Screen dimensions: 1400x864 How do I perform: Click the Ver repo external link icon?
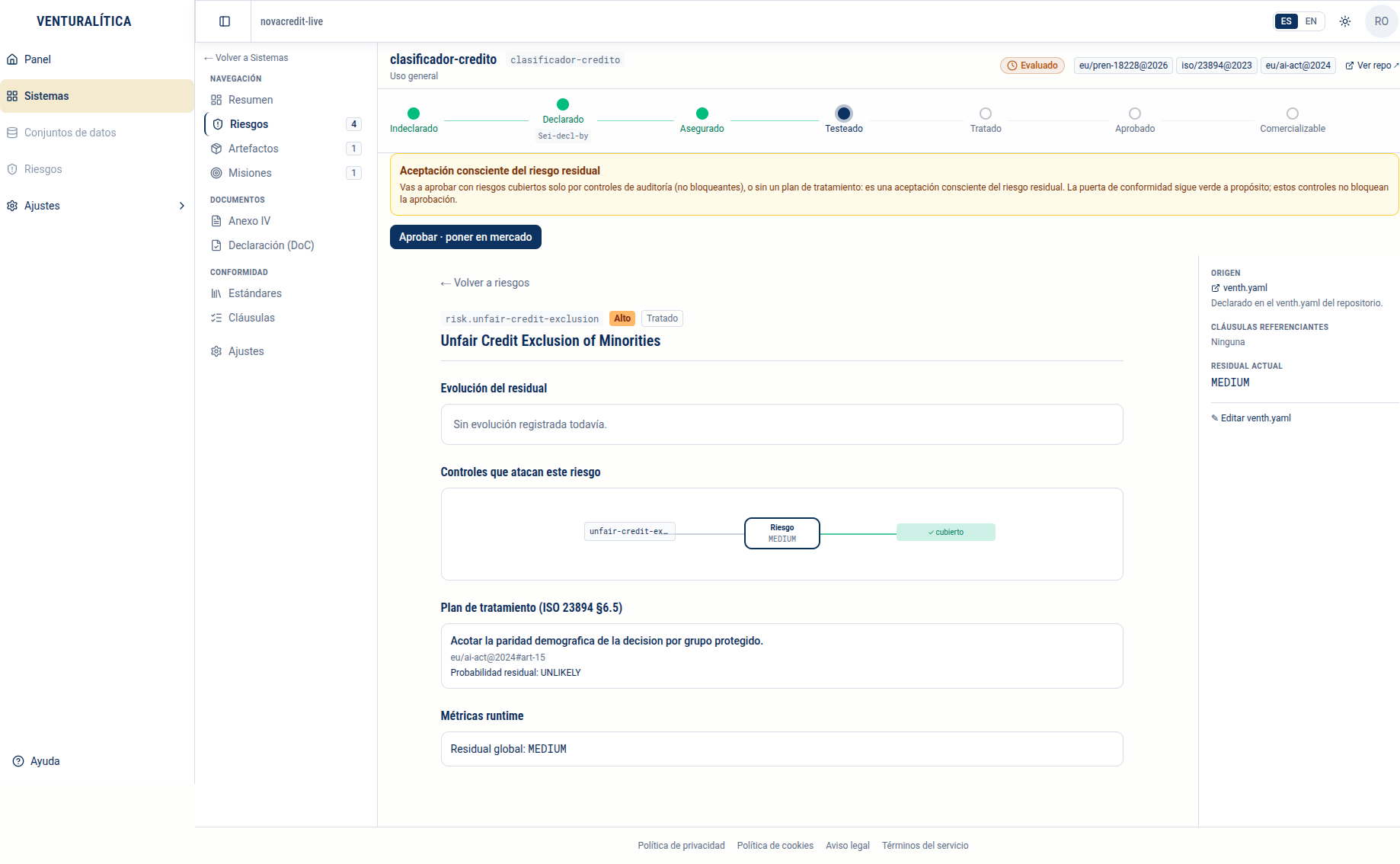coord(1350,66)
